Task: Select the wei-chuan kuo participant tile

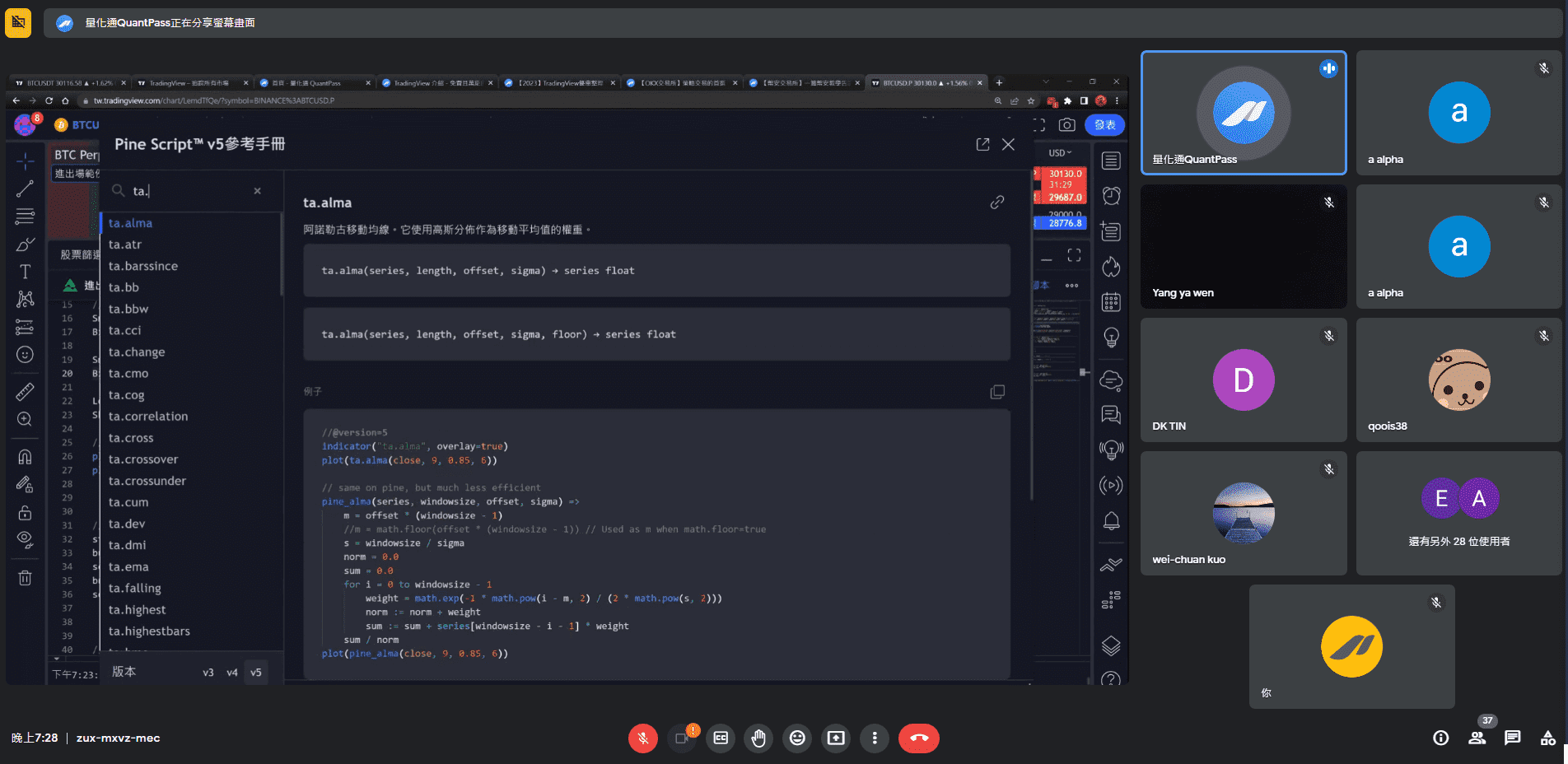Action: tap(1244, 513)
